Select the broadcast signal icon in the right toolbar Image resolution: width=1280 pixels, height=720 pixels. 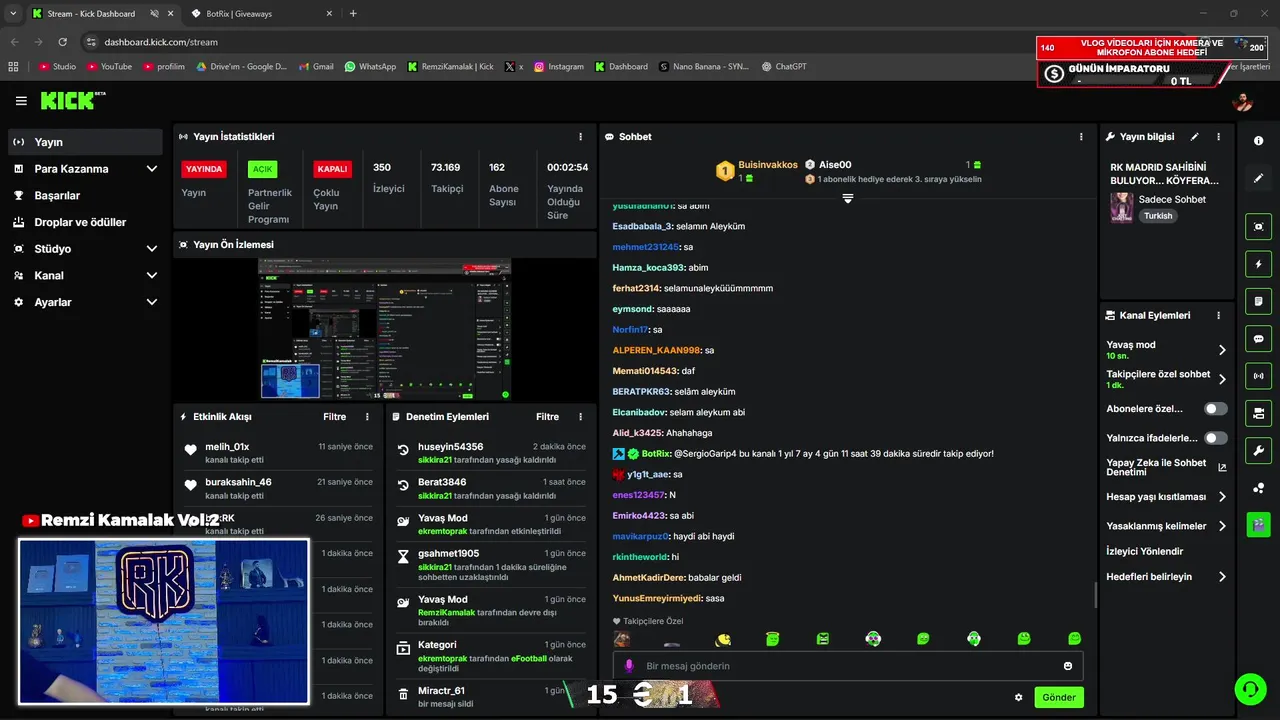[x=1258, y=376]
